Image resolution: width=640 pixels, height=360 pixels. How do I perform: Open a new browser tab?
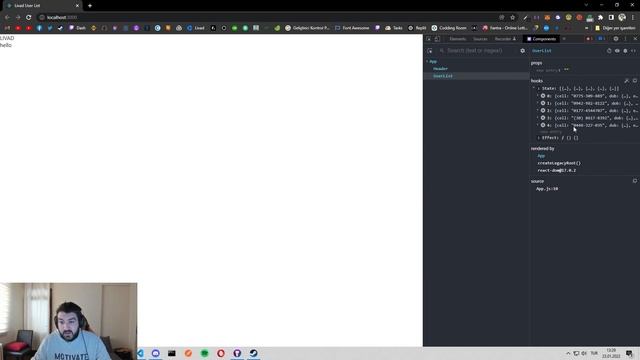90,6
